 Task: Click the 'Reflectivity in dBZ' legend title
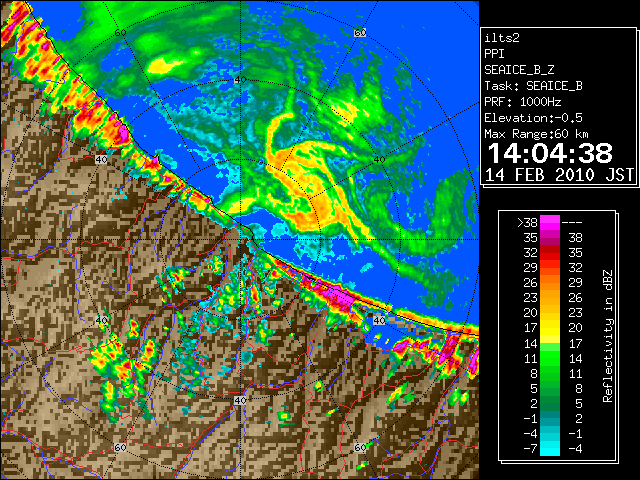pyautogui.click(x=608, y=336)
